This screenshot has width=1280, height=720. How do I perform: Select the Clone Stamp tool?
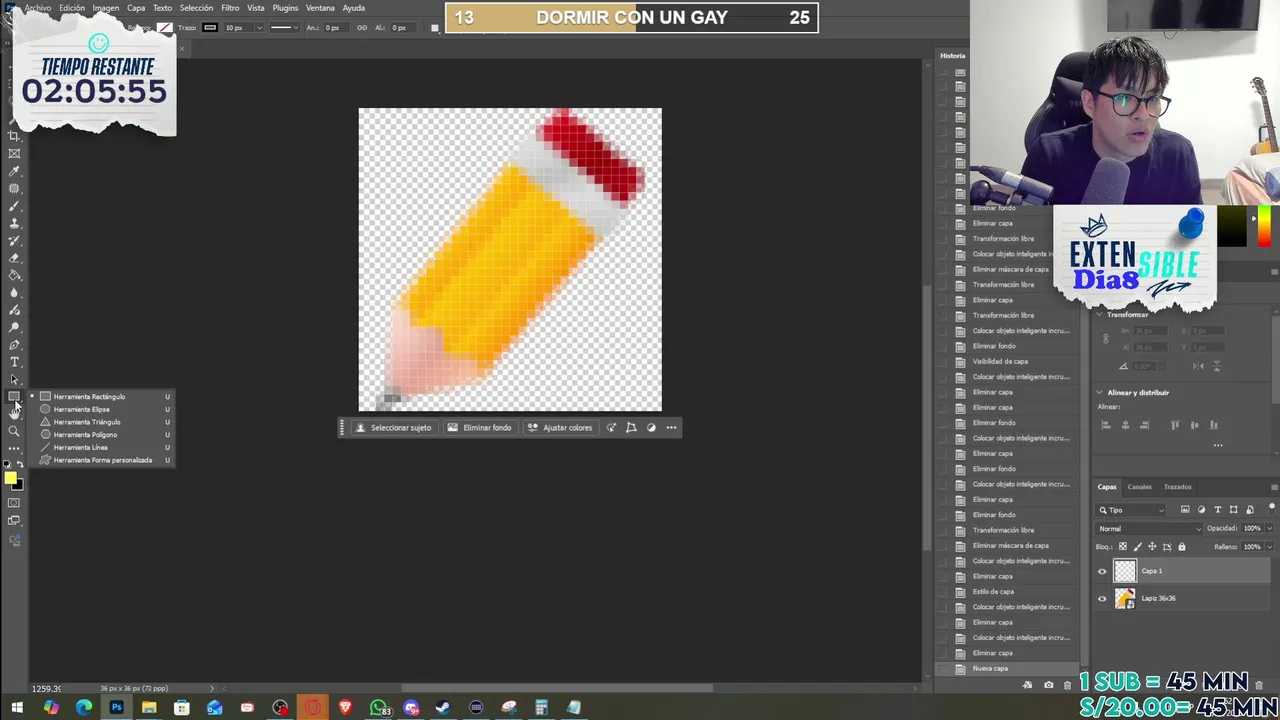pyautogui.click(x=14, y=223)
